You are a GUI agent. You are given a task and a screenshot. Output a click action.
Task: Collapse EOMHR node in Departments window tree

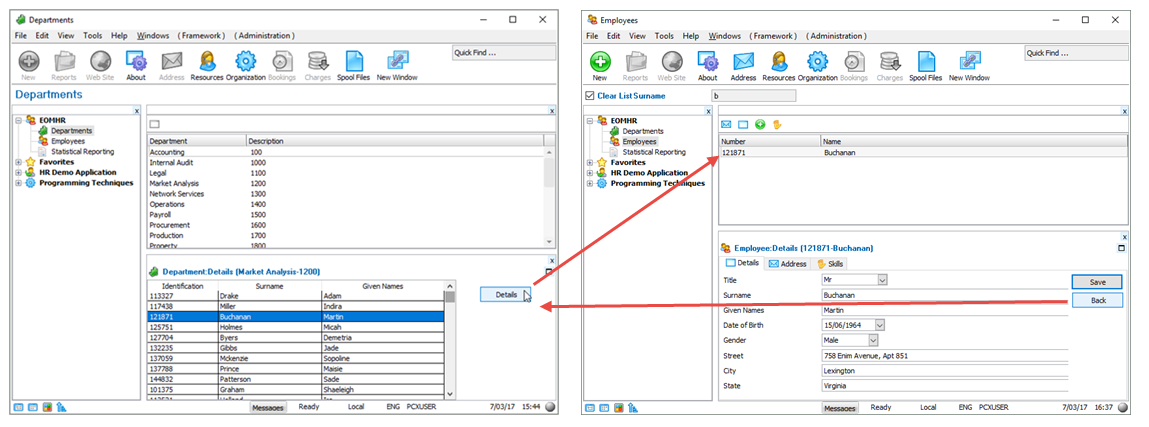[19, 120]
